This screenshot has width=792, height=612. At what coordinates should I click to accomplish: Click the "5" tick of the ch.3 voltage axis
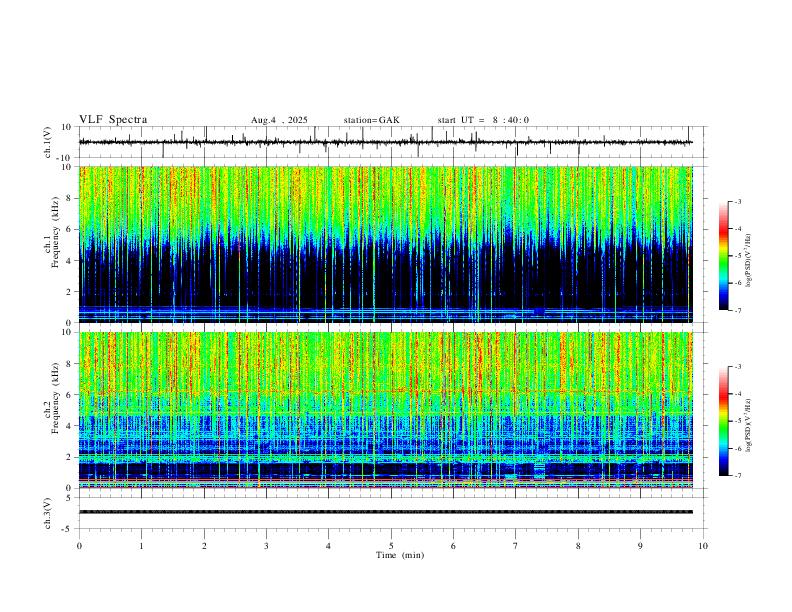(70, 498)
